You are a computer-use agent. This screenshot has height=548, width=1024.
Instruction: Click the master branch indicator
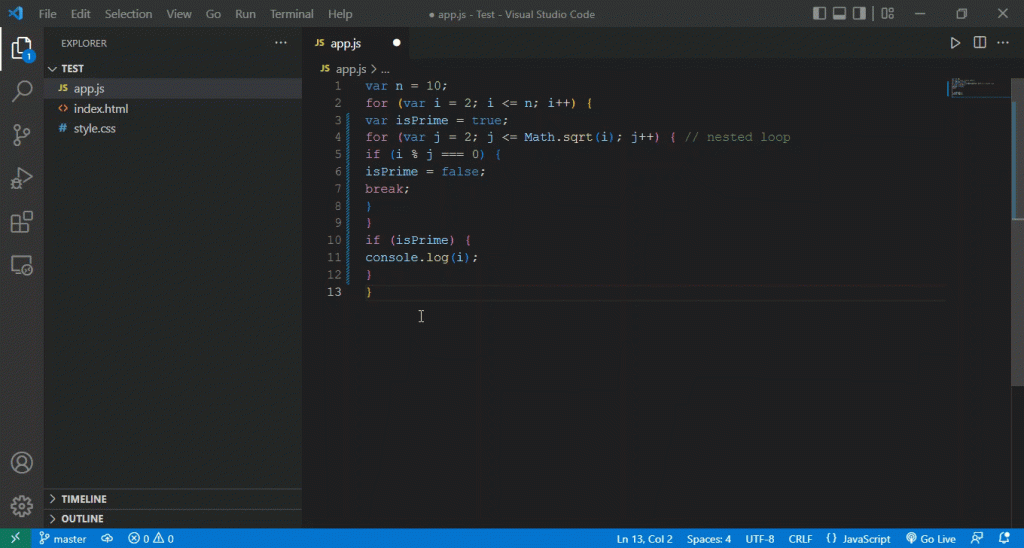[x=63, y=538]
